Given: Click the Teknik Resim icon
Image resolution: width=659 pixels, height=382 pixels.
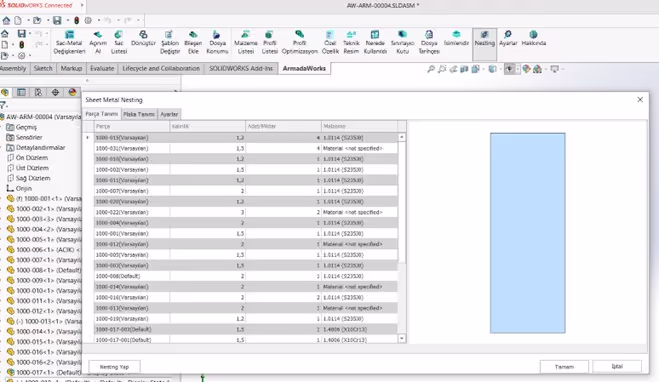Looking at the screenshot, I should click(x=351, y=42).
